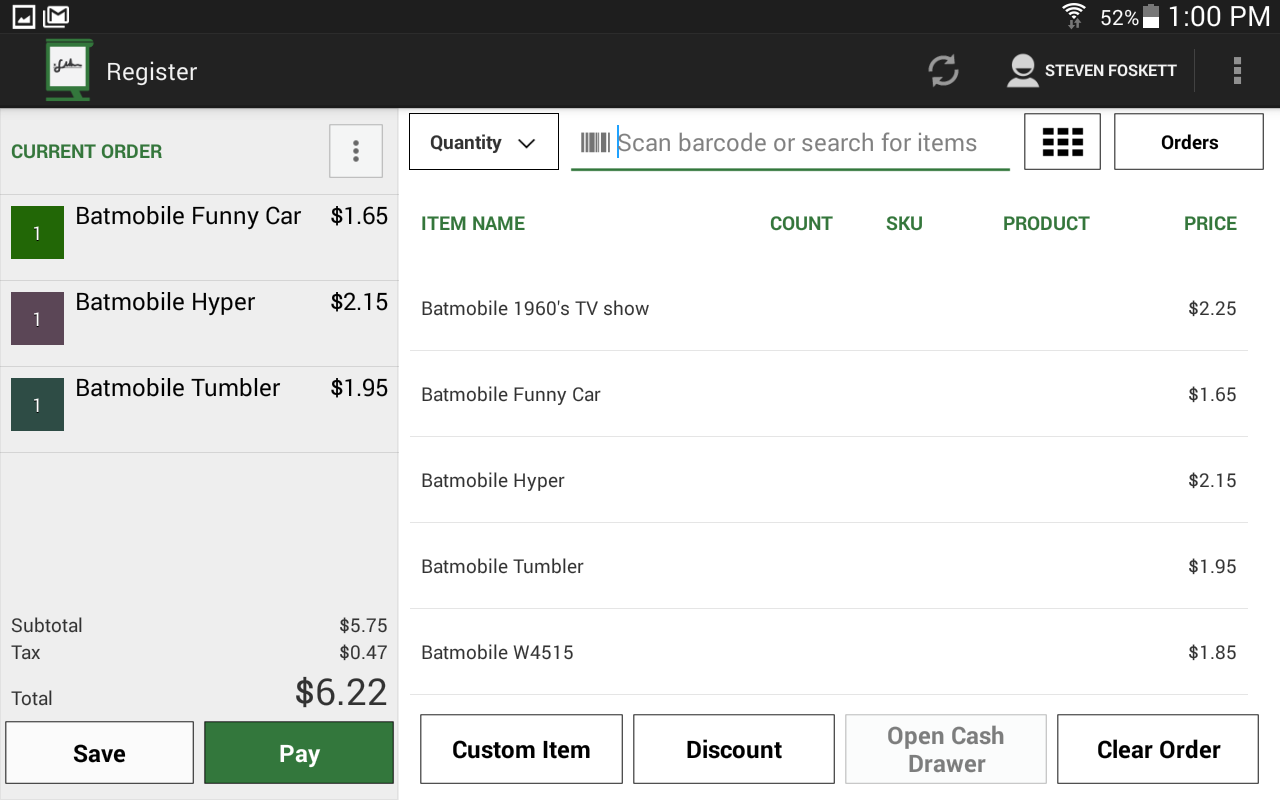Add a Custom Item
This screenshot has height=800, width=1280.
click(x=521, y=749)
